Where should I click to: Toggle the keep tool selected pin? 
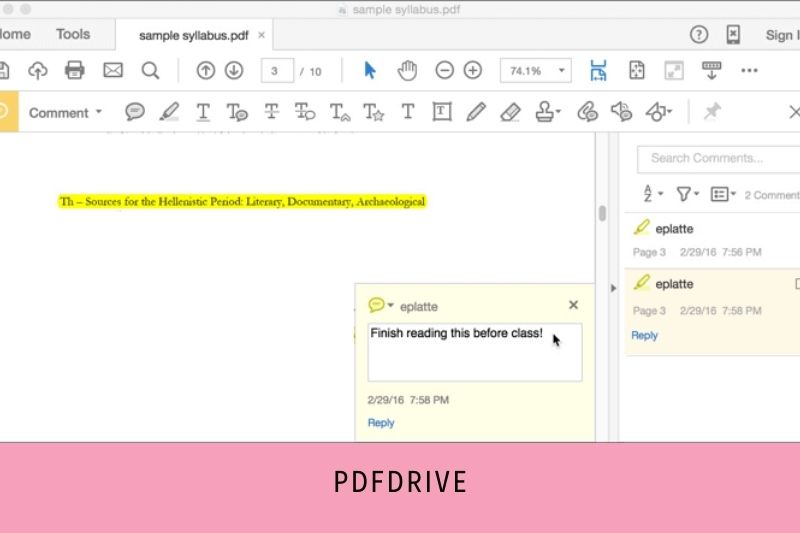(x=712, y=111)
